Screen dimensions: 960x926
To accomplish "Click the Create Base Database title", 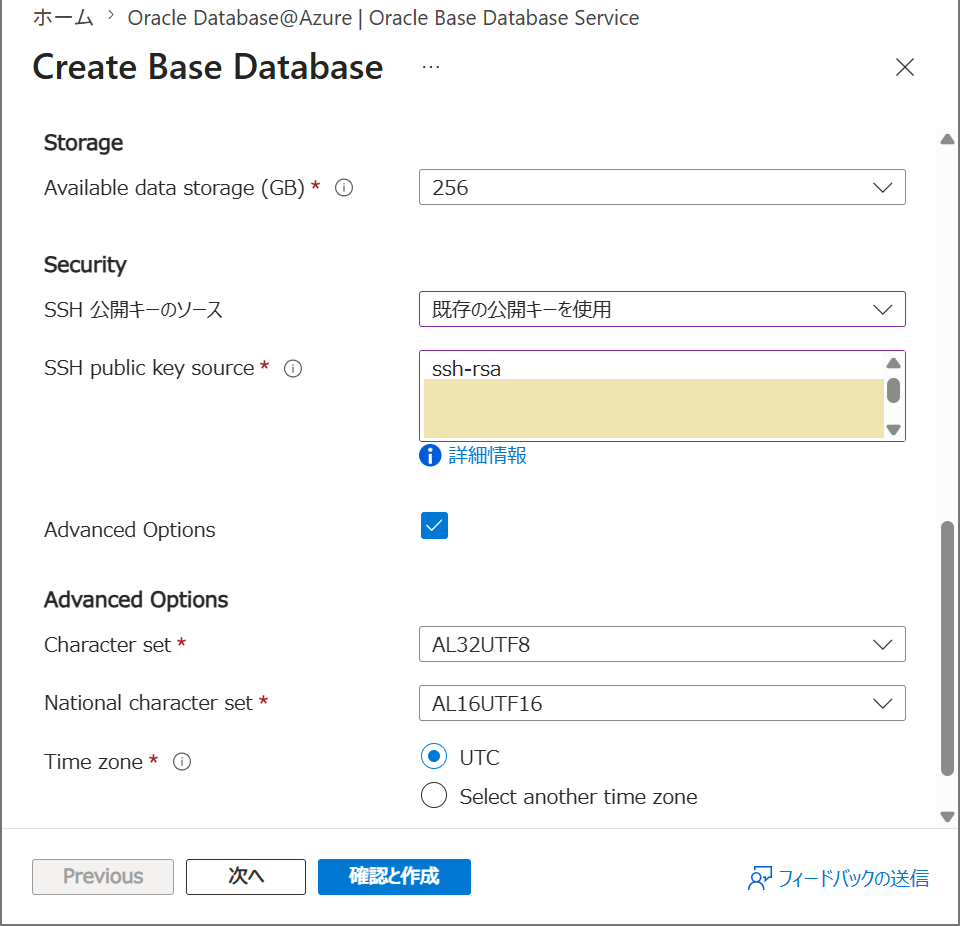I will (x=208, y=67).
